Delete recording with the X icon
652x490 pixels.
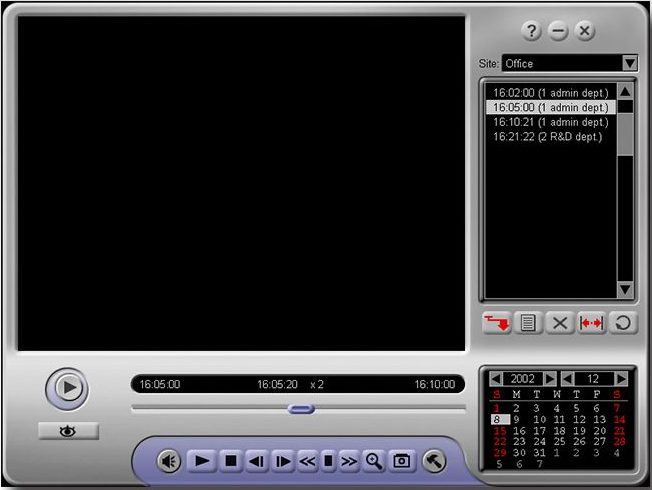click(x=560, y=323)
